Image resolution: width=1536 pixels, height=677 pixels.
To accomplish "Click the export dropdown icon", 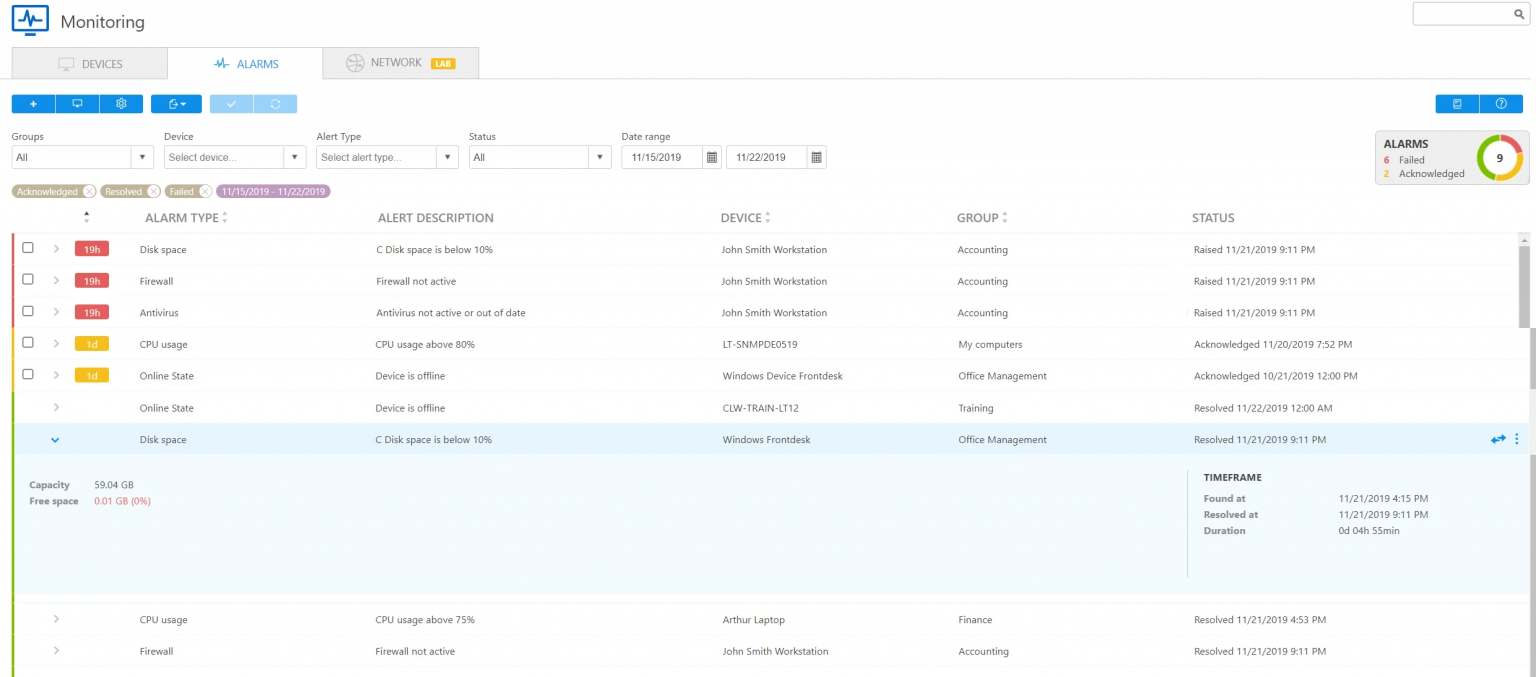I will [176, 103].
